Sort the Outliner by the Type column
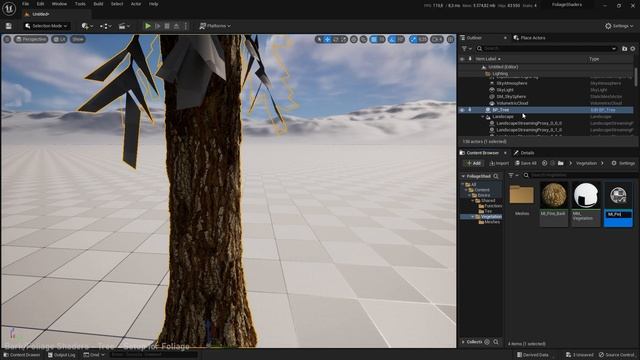Screen dimensions: 640x360 click(594, 59)
